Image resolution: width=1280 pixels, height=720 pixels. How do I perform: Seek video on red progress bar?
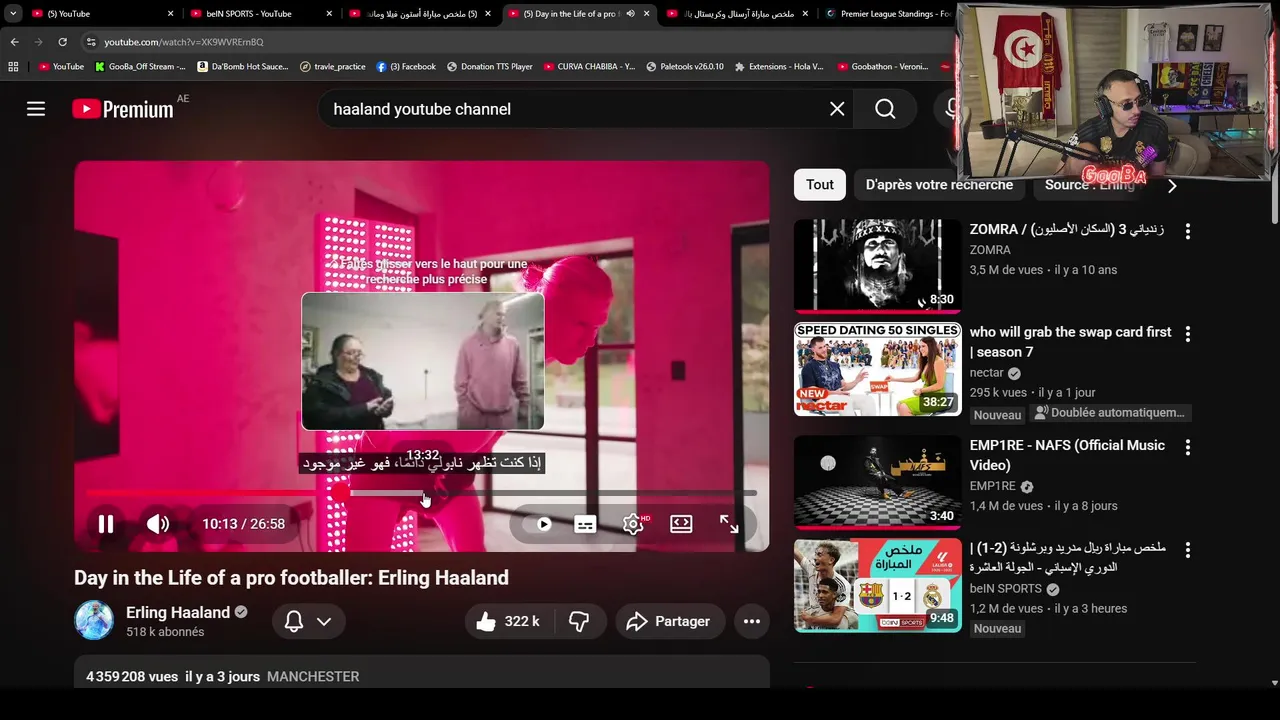(x=420, y=493)
